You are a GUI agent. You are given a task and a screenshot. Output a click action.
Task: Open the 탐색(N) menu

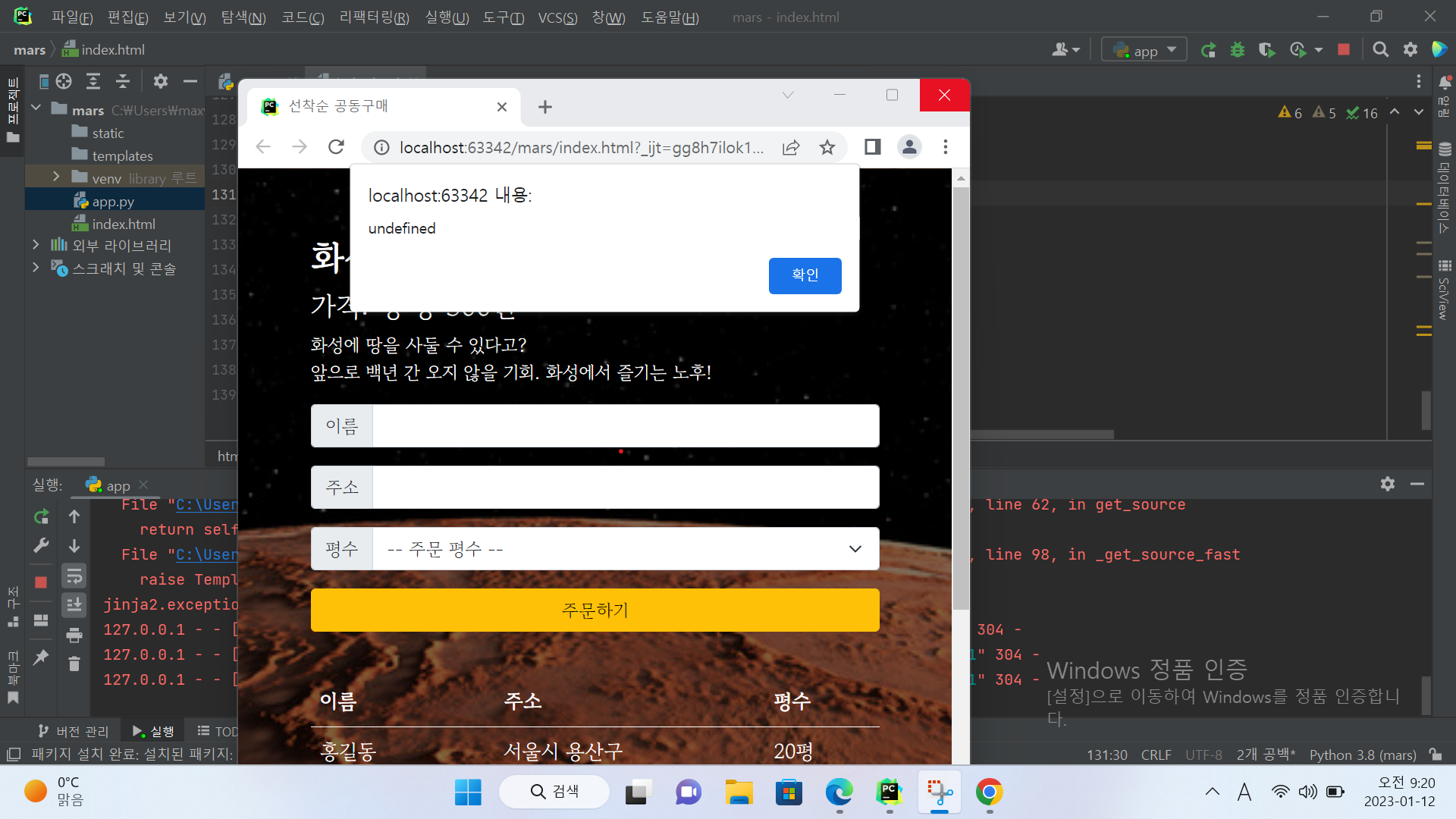tap(243, 17)
